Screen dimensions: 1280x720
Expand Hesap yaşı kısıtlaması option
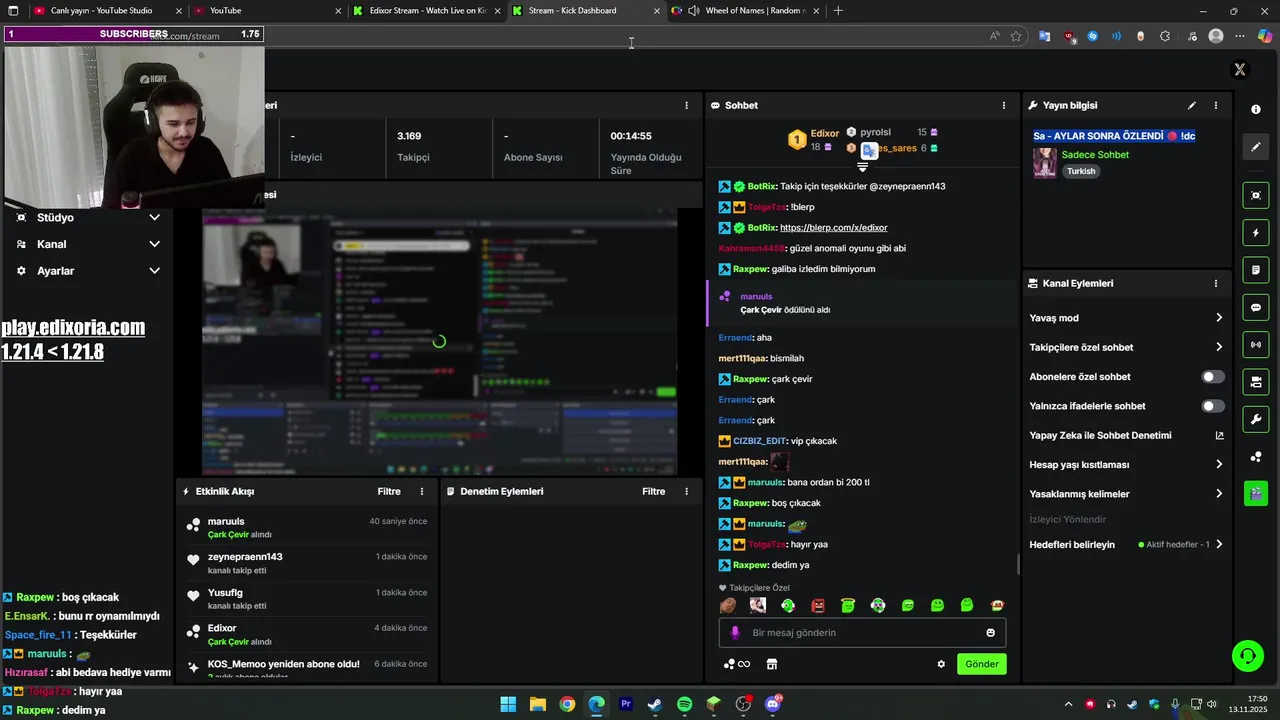click(1219, 464)
